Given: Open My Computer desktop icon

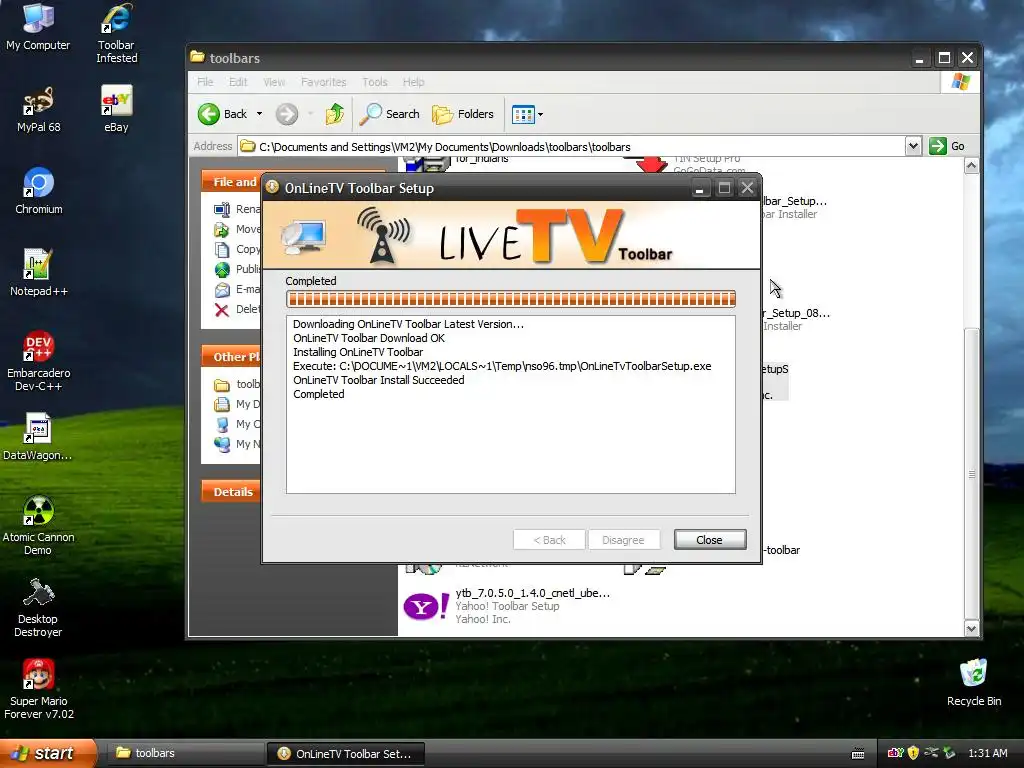Looking at the screenshot, I should pyautogui.click(x=38, y=26).
